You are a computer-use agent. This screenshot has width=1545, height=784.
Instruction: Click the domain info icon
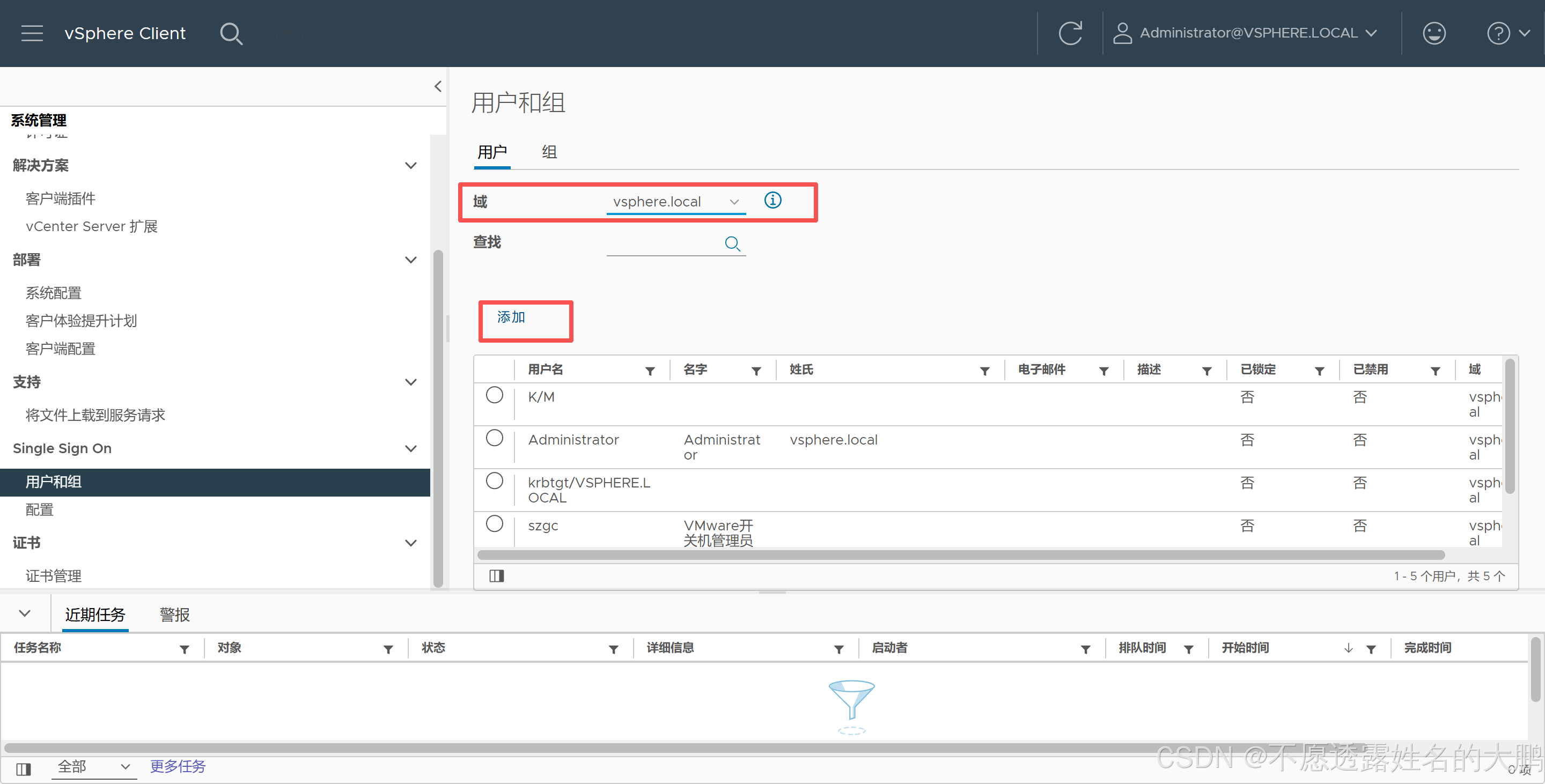coord(772,200)
